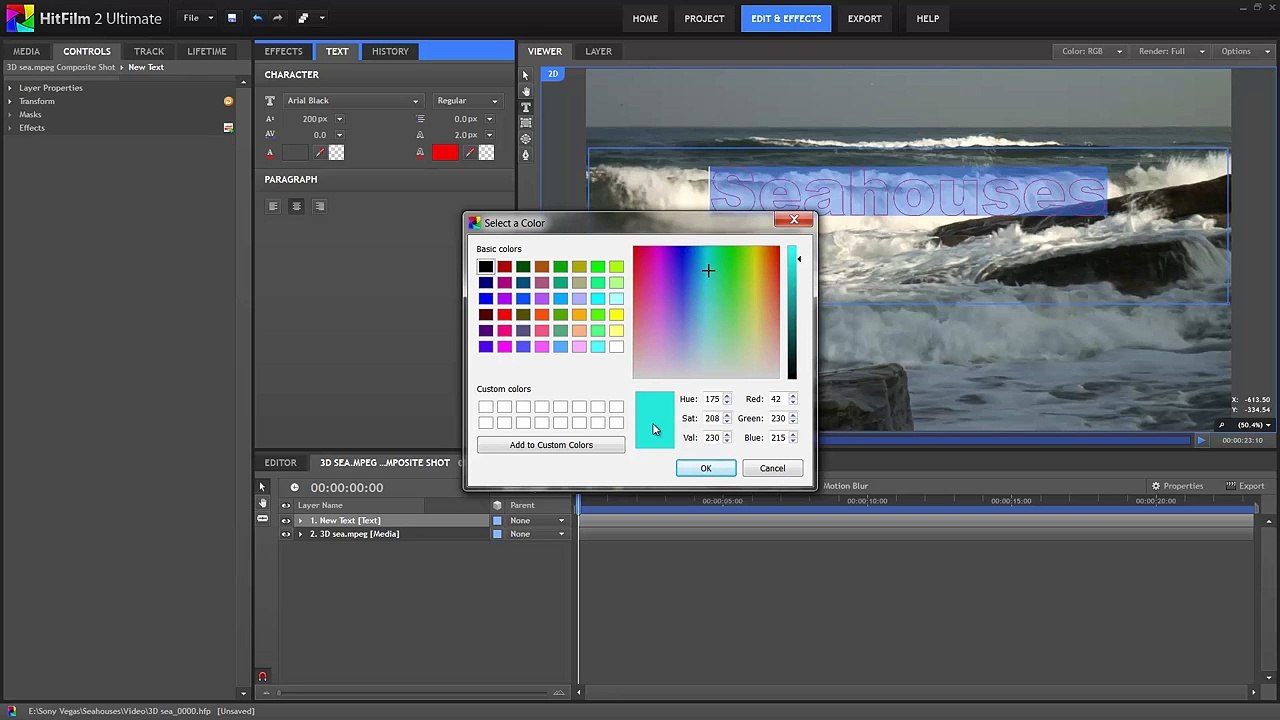Pick the white basic color swatch
1280x720 pixels.
[x=616, y=347]
